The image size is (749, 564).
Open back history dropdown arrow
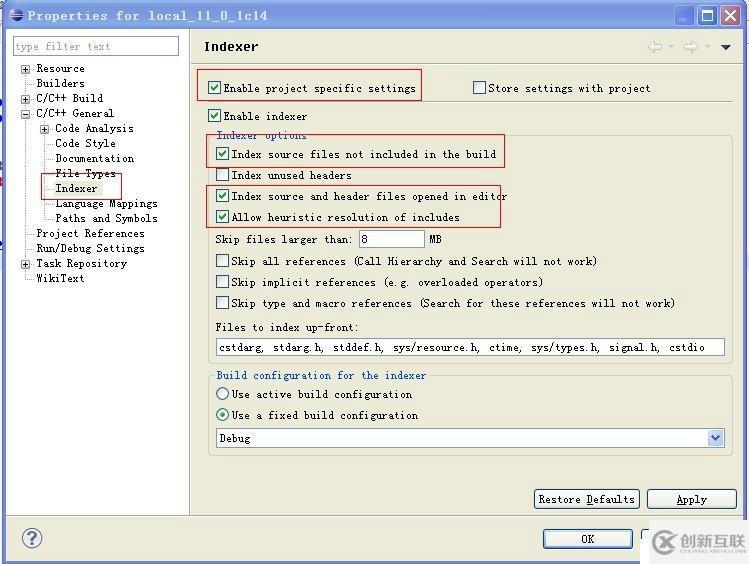(x=671, y=46)
